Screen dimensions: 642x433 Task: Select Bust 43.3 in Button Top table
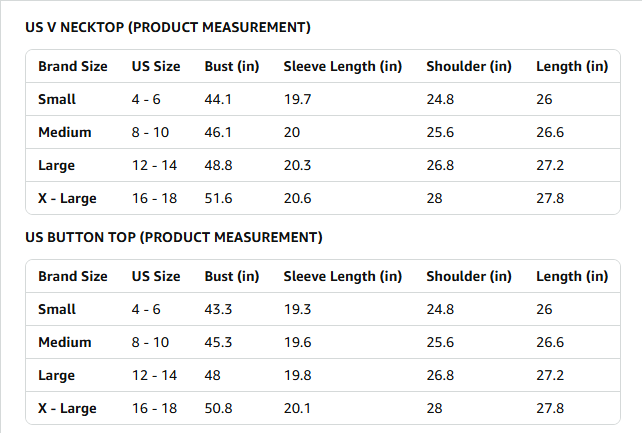[218, 310]
